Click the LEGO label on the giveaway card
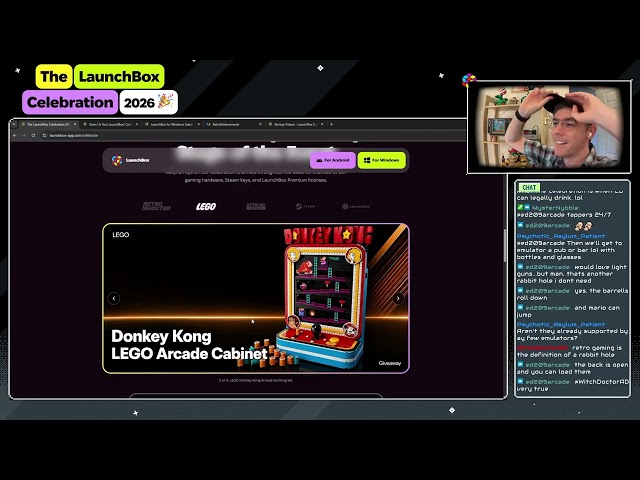 [121, 235]
